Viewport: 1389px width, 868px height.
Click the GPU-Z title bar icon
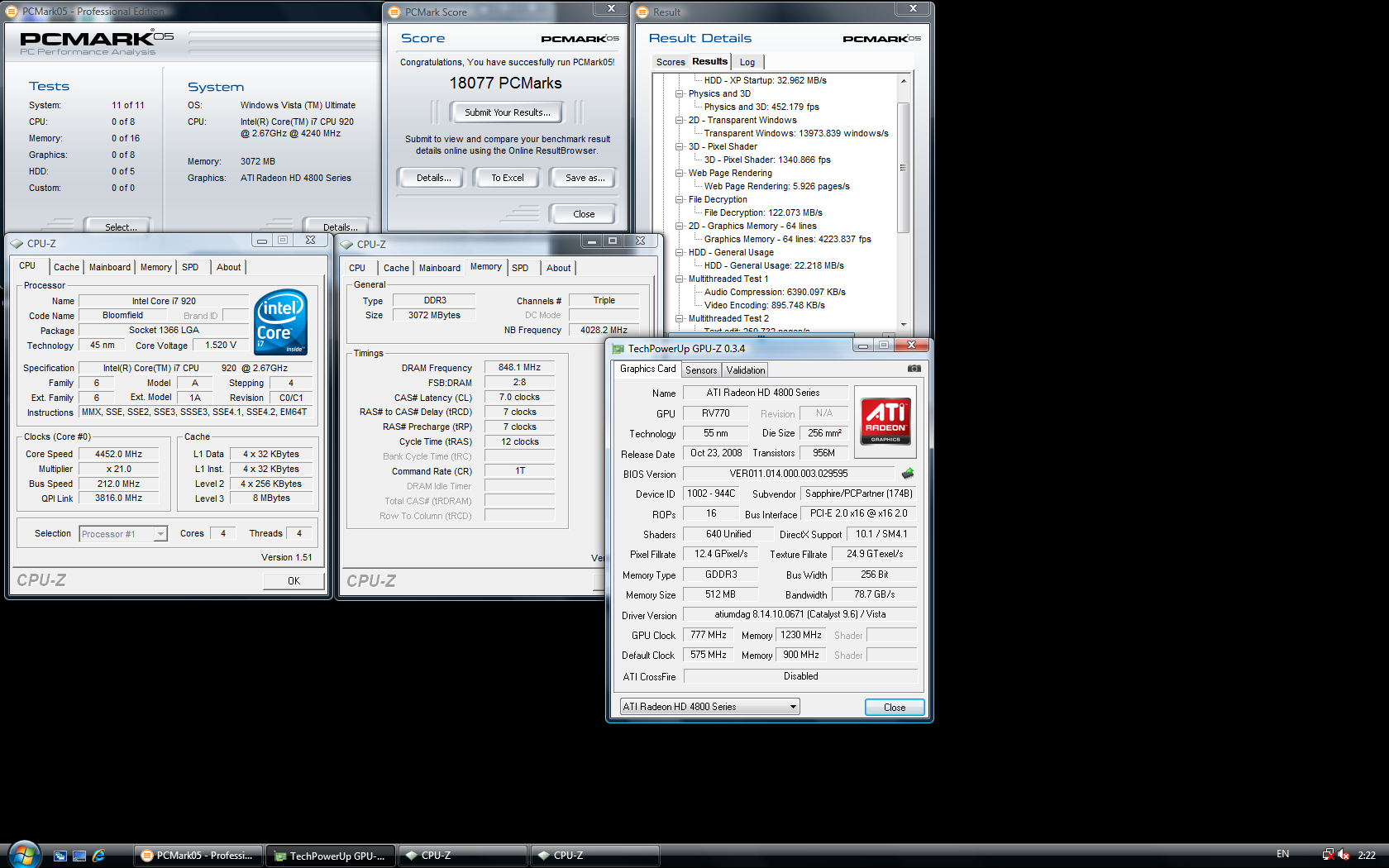tap(618, 349)
